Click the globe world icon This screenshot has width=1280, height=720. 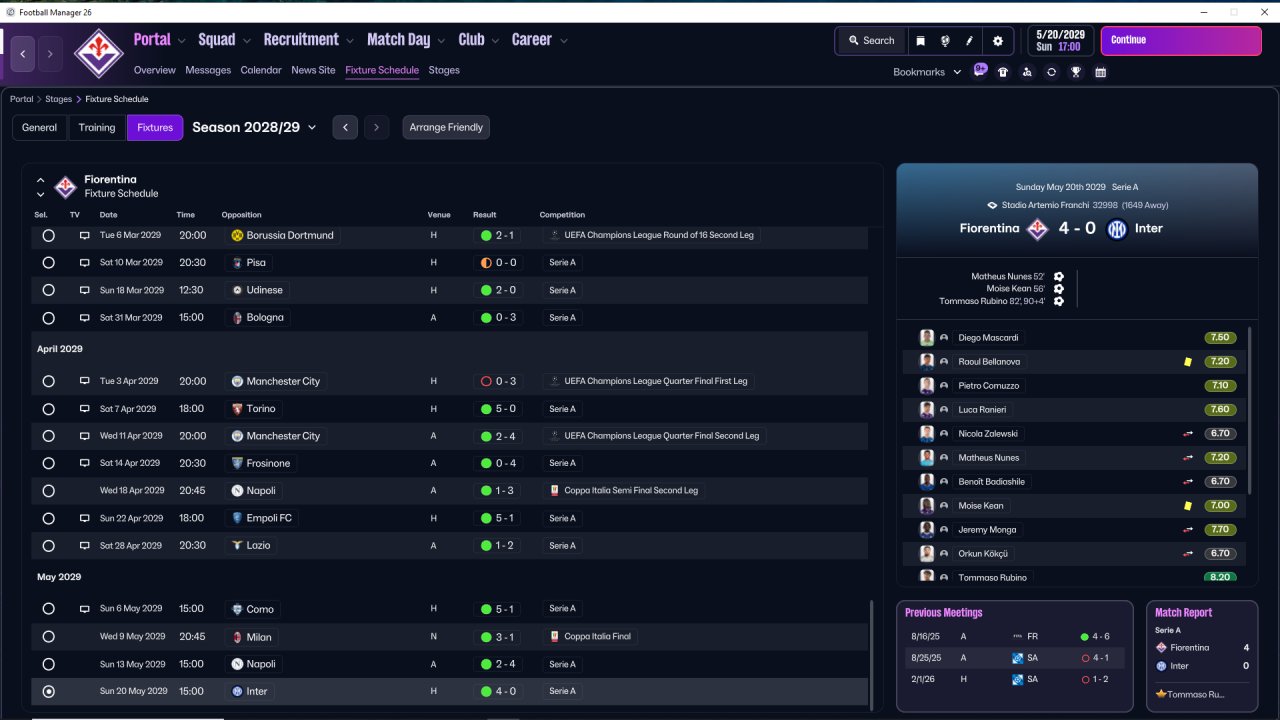[945, 41]
